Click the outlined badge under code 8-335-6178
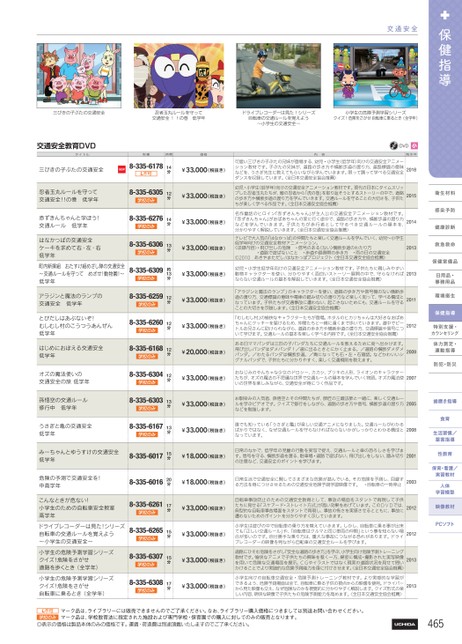The width and height of the screenshot is (462, 644). pos(146,174)
